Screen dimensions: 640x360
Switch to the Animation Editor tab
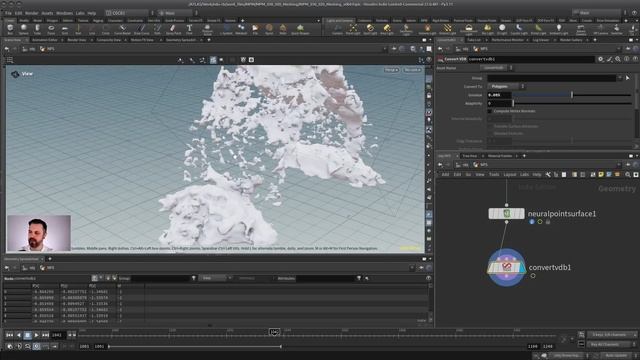point(44,40)
